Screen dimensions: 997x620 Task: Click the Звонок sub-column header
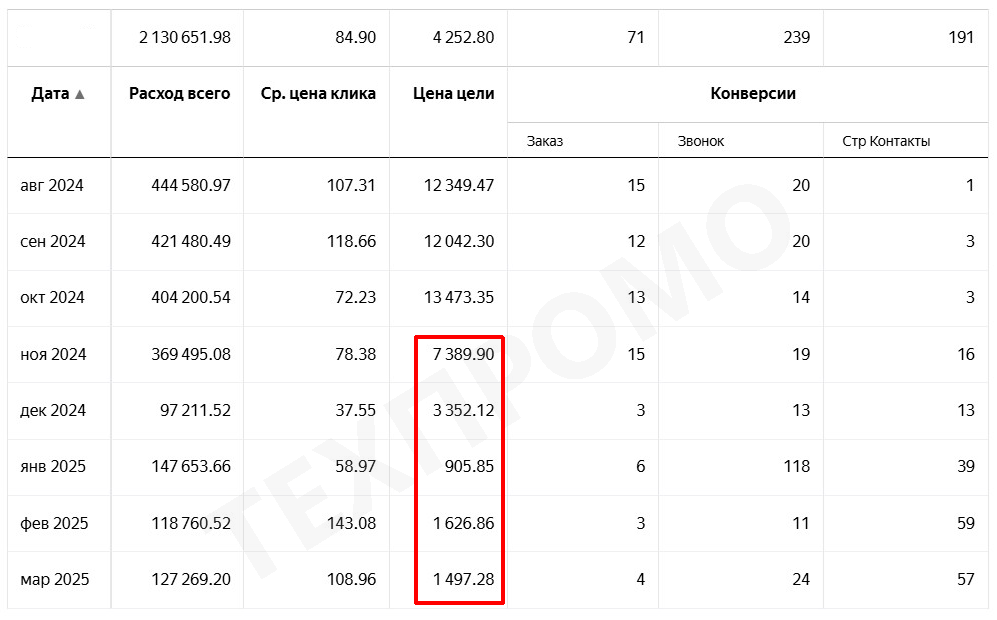point(701,141)
